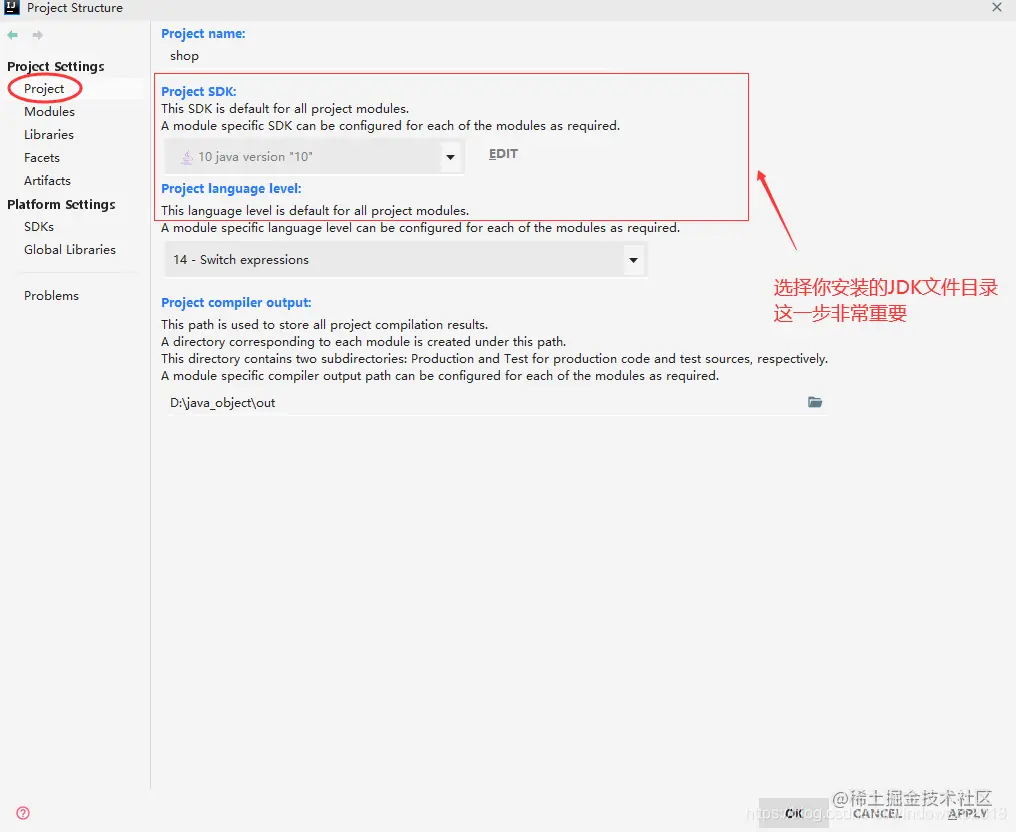Click the 'Platform Settings' section header
The height and width of the screenshot is (832, 1016).
(x=61, y=204)
